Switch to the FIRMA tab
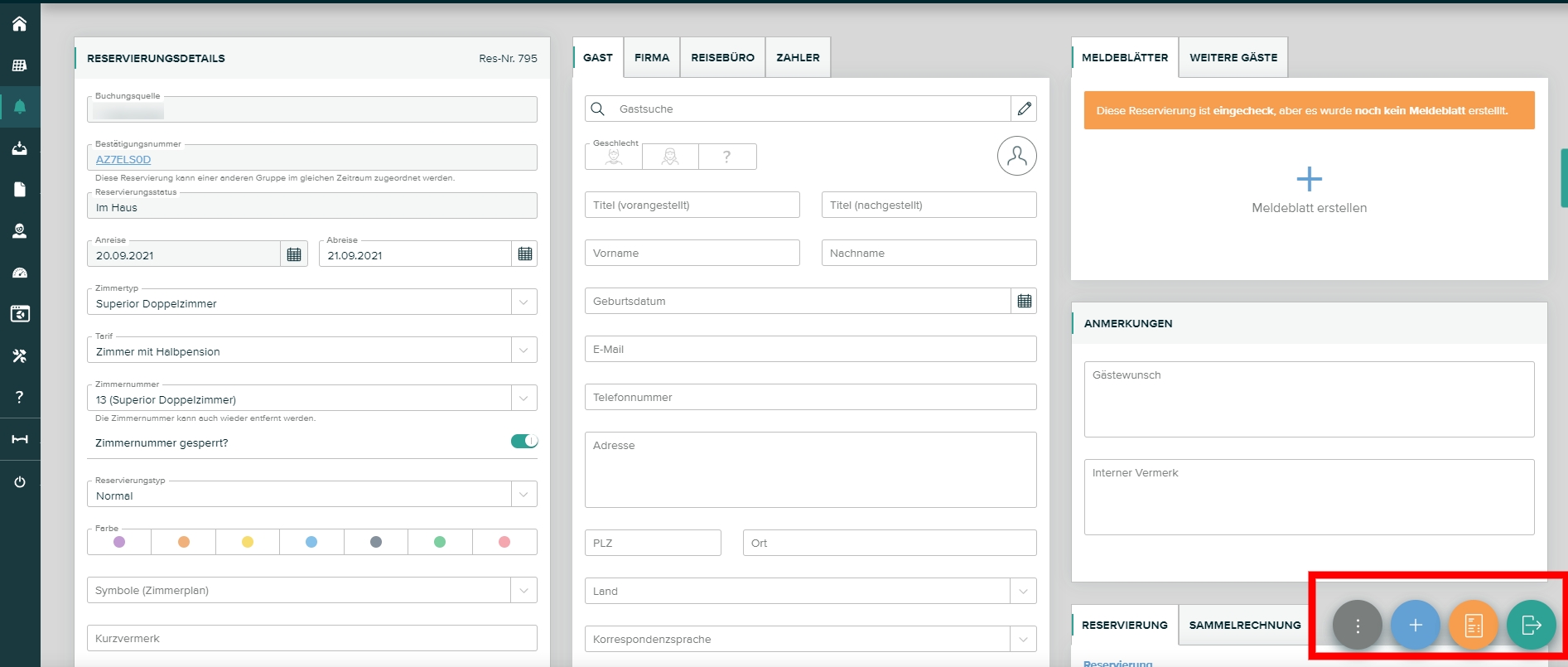Screen dimensions: 1568x667 click(652, 58)
